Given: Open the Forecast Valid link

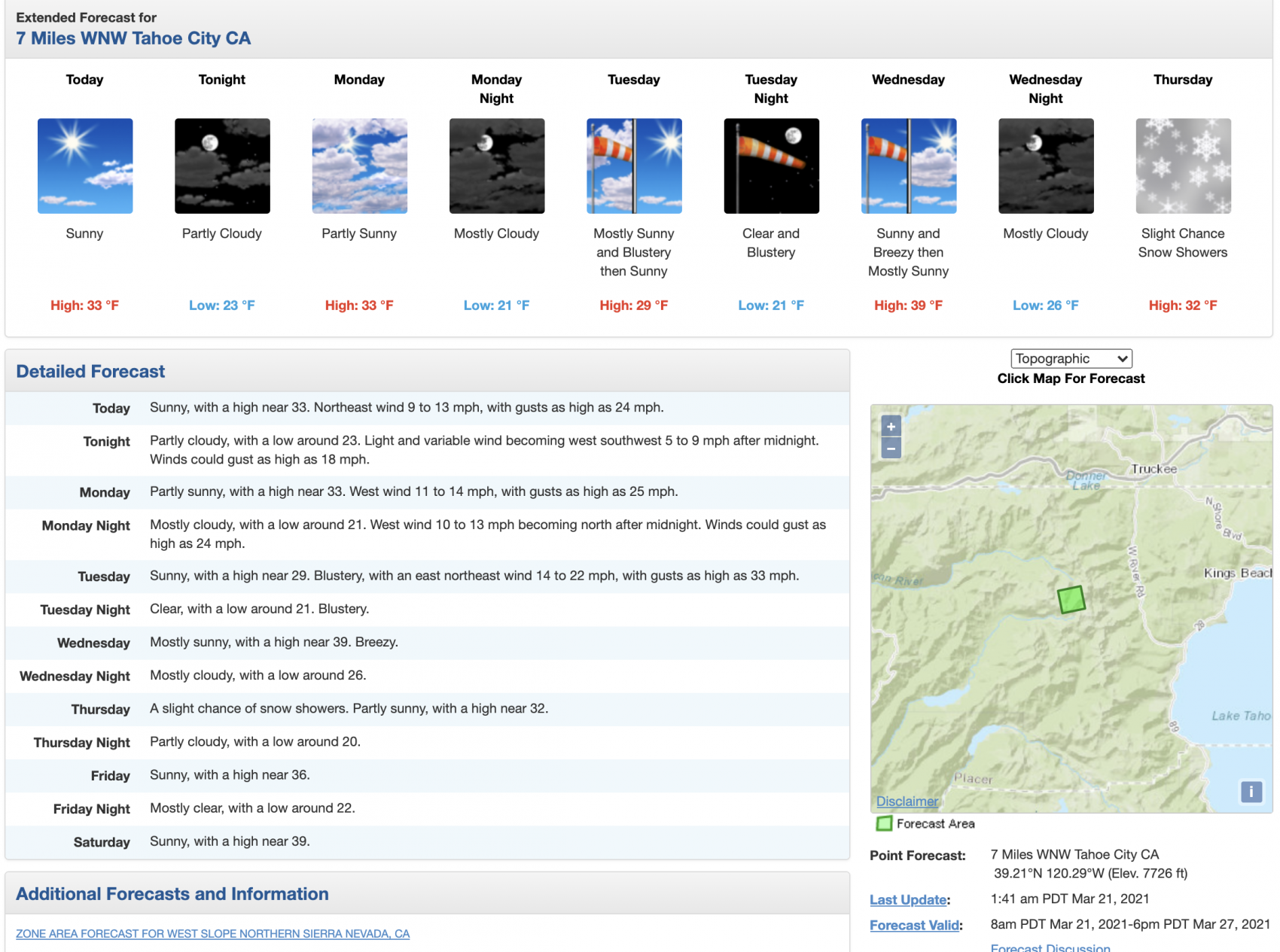Looking at the screenshot, I should pyautogui.click(x=915, y=925).
